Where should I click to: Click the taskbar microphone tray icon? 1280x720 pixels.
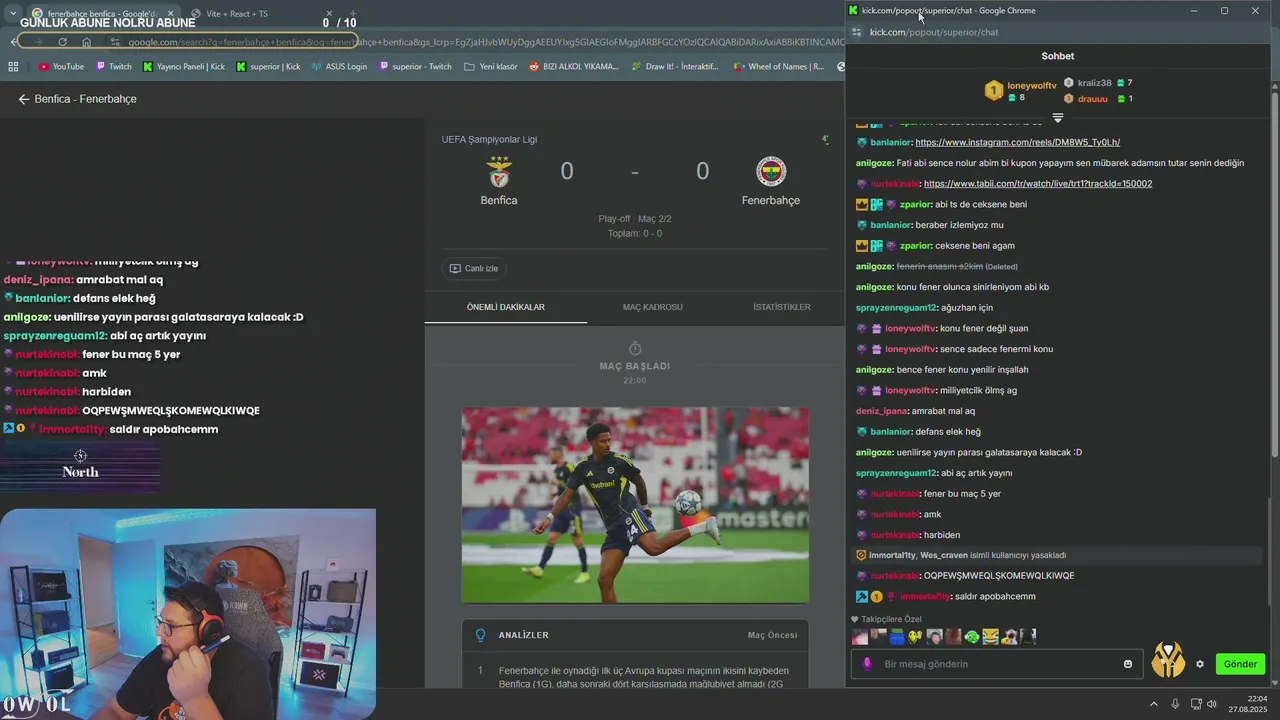[1175, 704]
